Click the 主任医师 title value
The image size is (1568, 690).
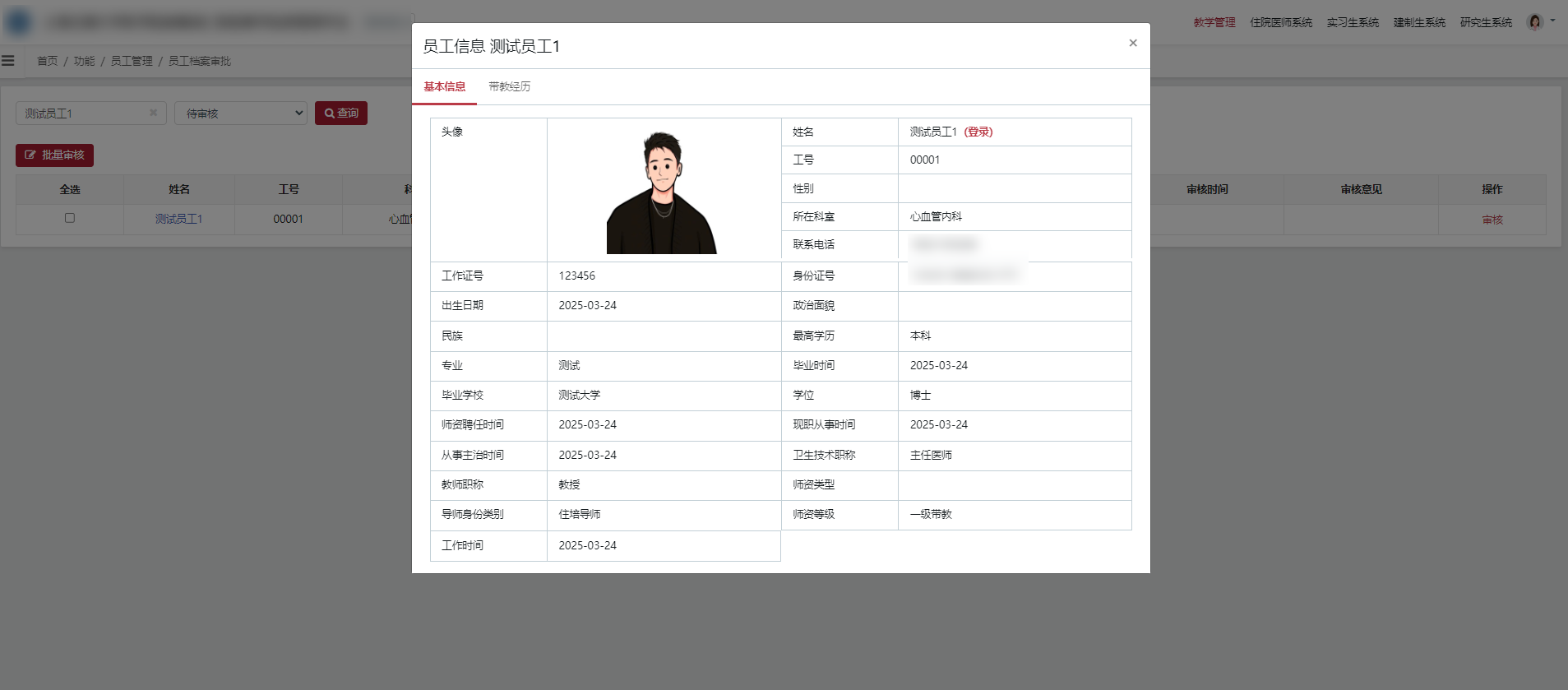[x=931, y=455]
